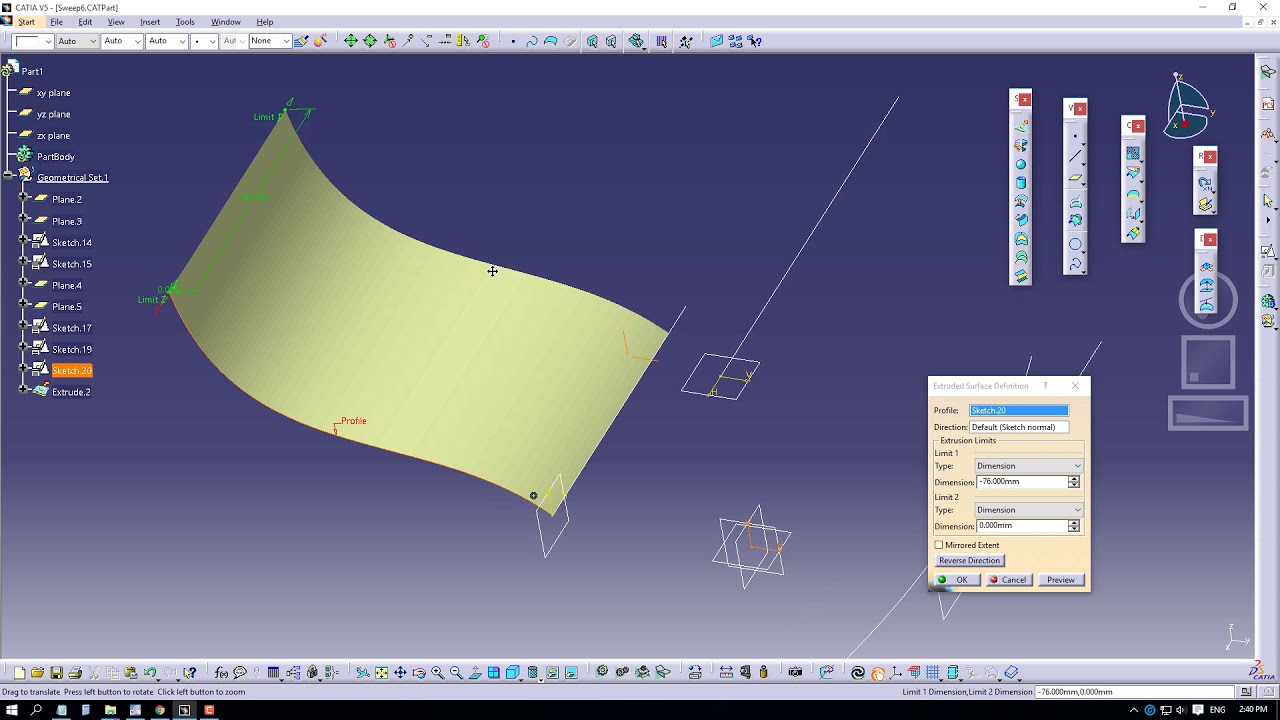The height and width of the screenshot is (720, 1280).
Task: Open the Tools menu
Action: [185, 22]
